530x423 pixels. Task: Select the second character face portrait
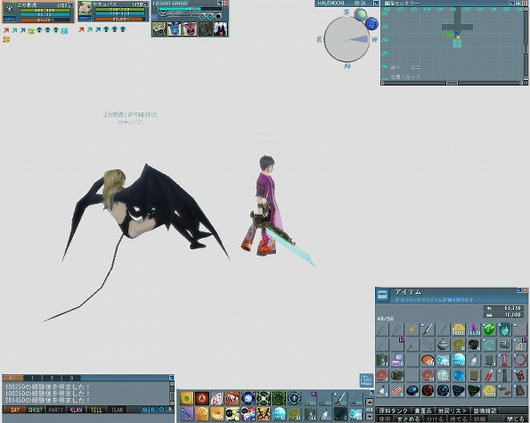tap(85, 9)
